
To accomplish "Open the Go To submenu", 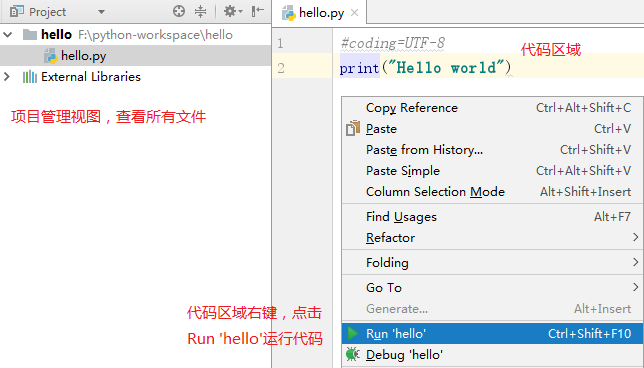I will coord(492,288).
